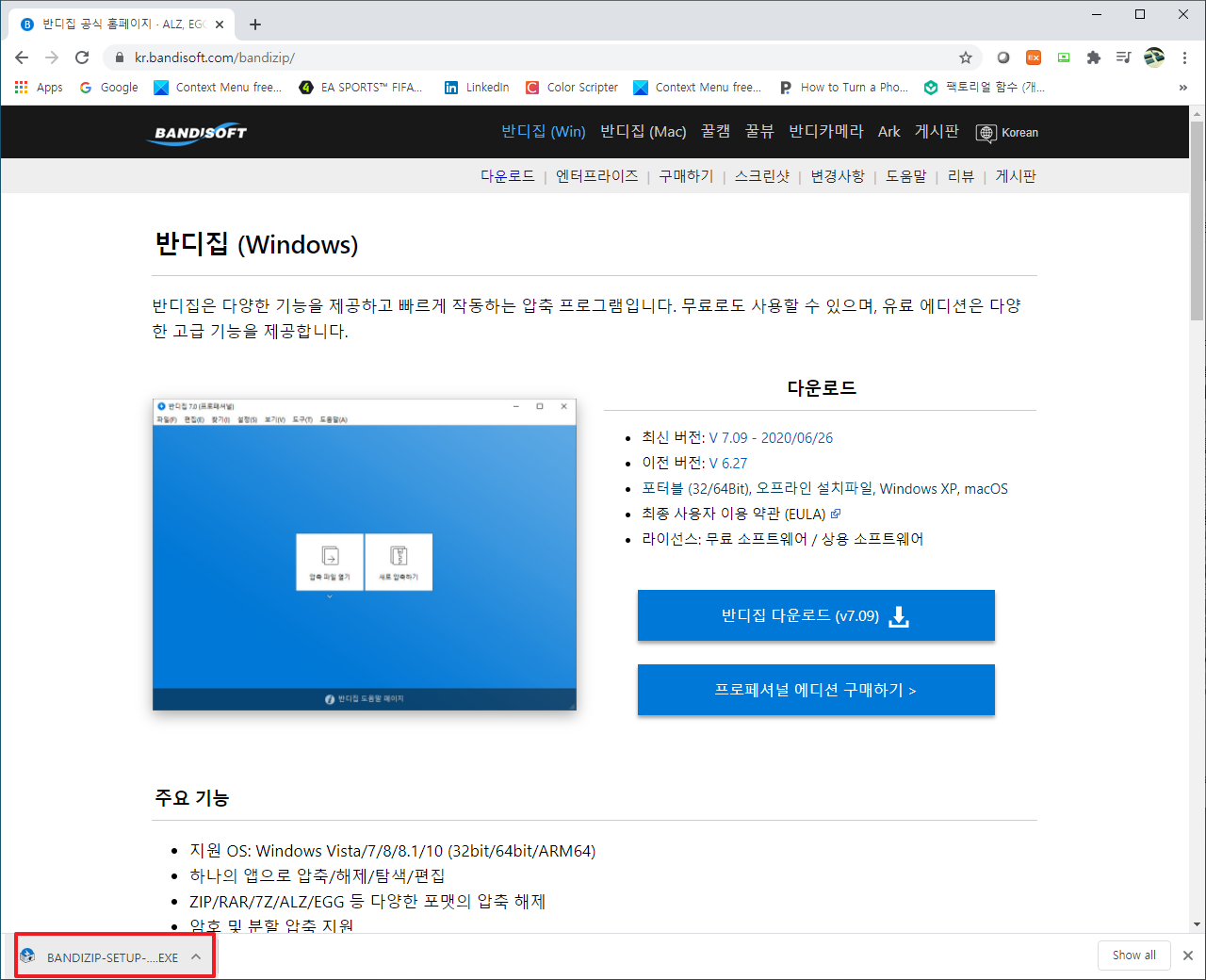Click Show all downloads
Image resolution: width=1206 pixels, height=980 pixels.
(1134, 955)
